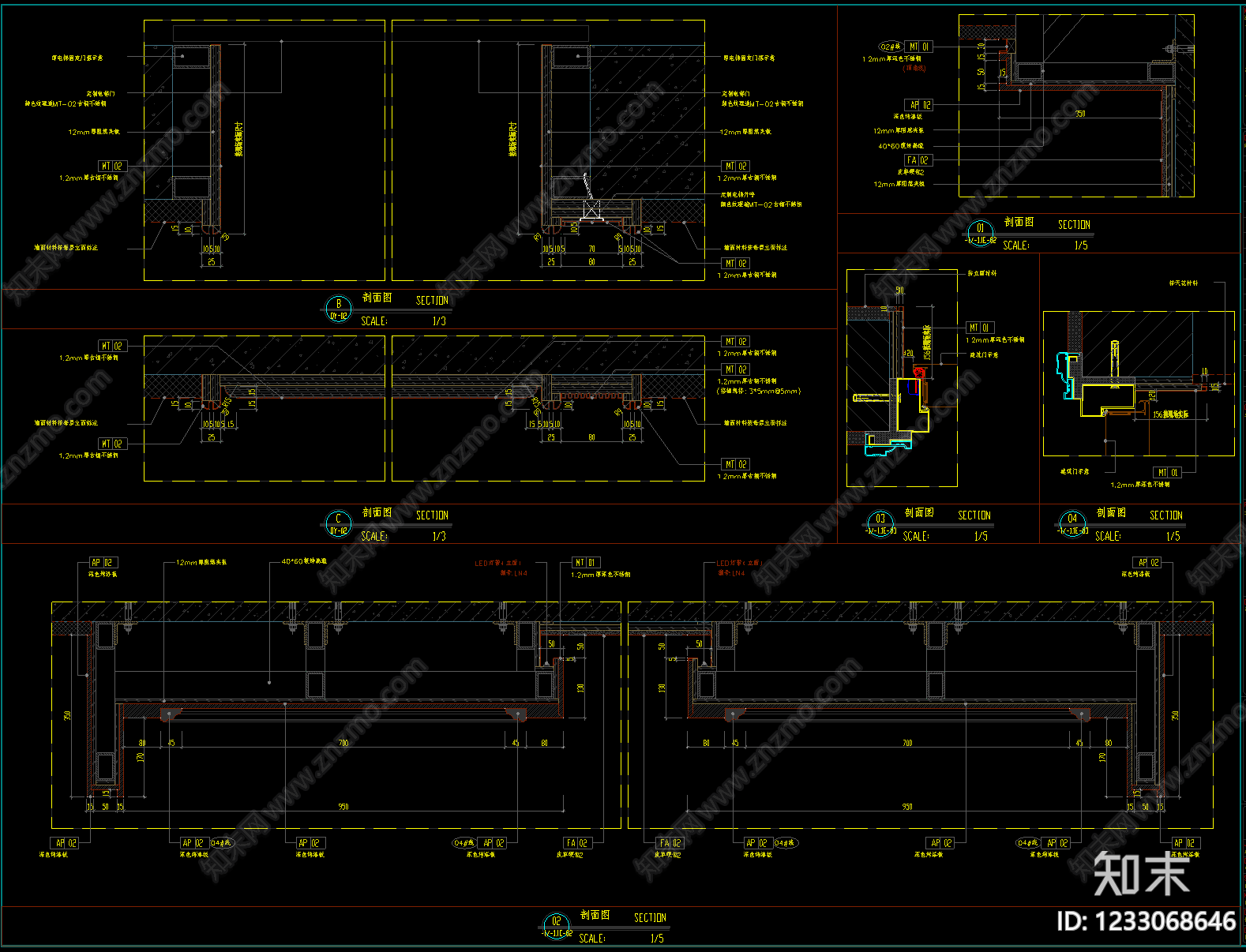
Task: Click the "SCALE:" label of section C
Action: (x=374, y=536)
